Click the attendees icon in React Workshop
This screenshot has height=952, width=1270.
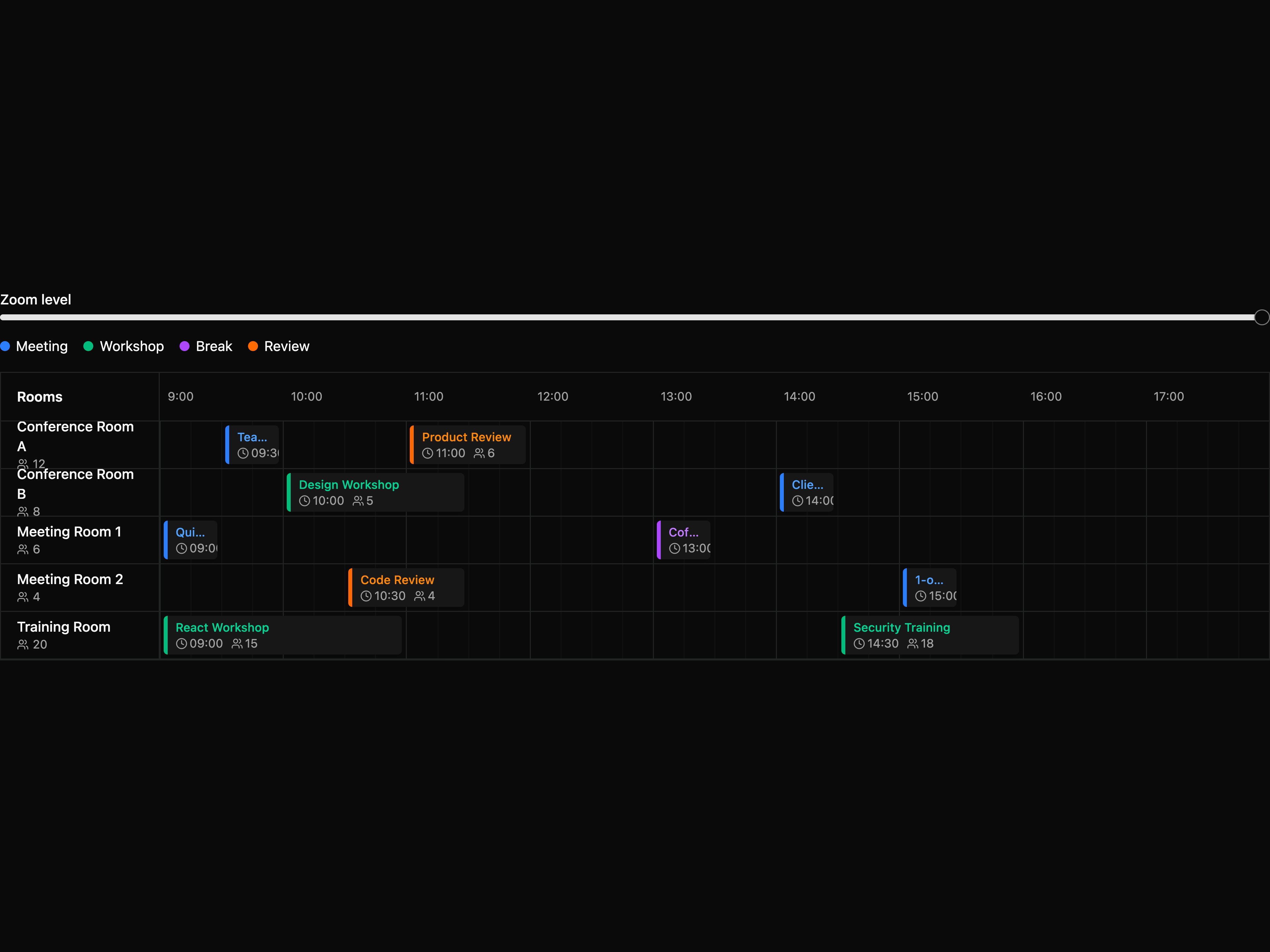pos(237,644)
